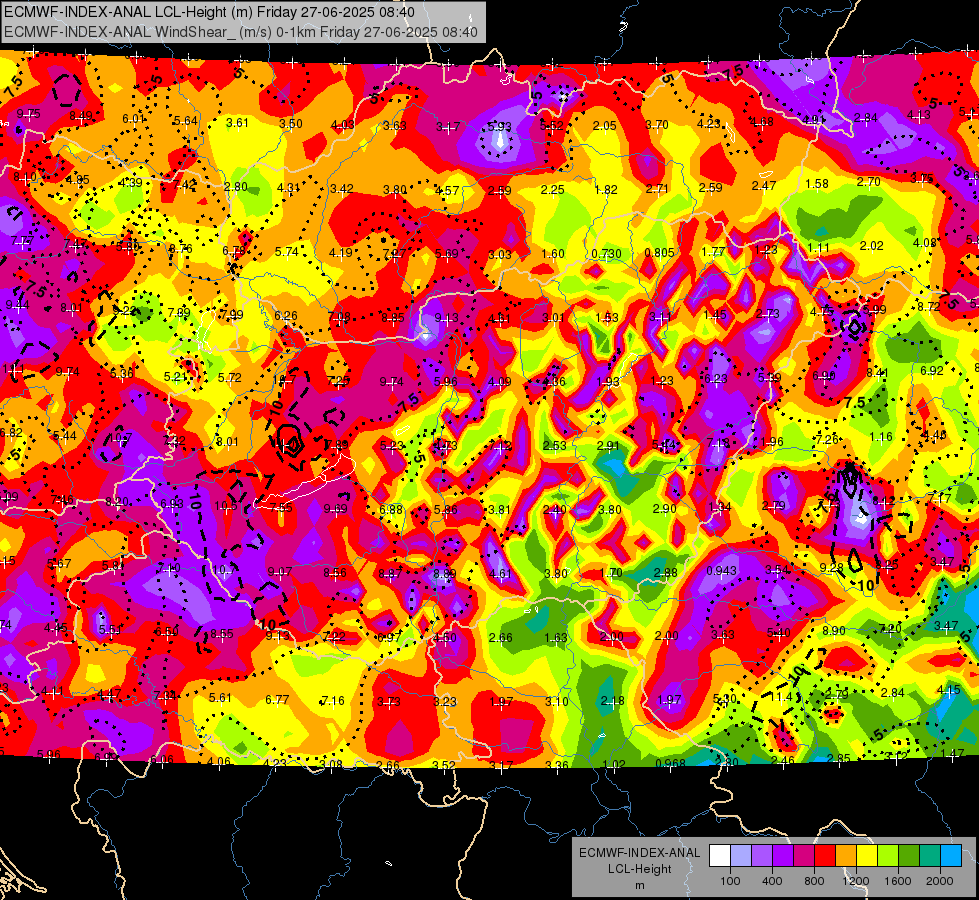Click the wind shear value 8.90
The height and width of the screenshot is (900, 979).
point(834,631)
